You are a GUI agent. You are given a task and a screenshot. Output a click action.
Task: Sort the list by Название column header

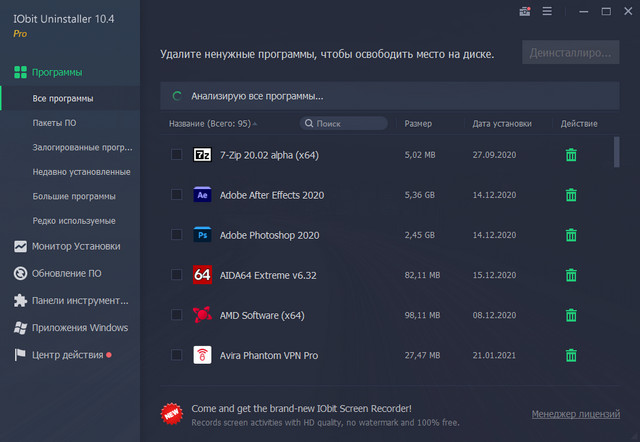[x=211, y=124]
